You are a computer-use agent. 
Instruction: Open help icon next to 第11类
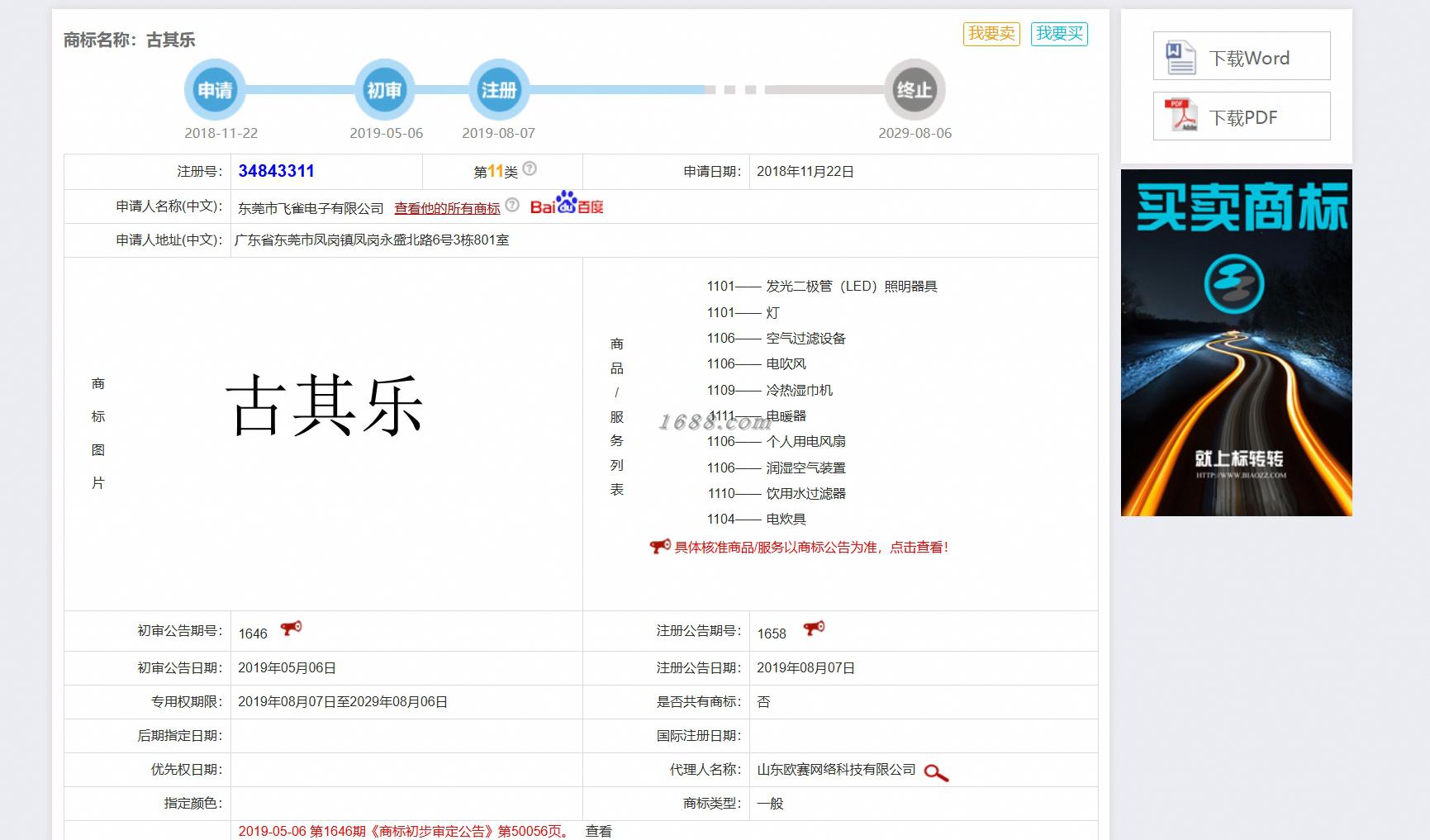tap(530, 168)
